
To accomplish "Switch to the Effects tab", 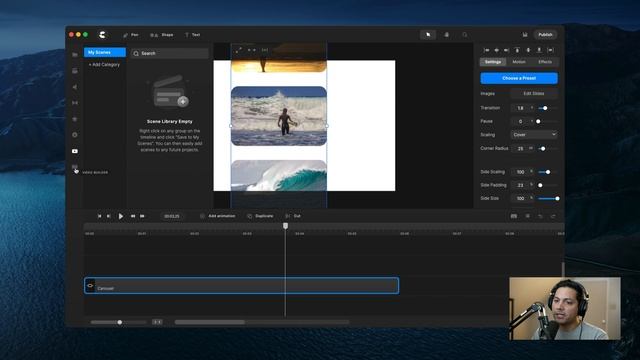I will (545, 62).
